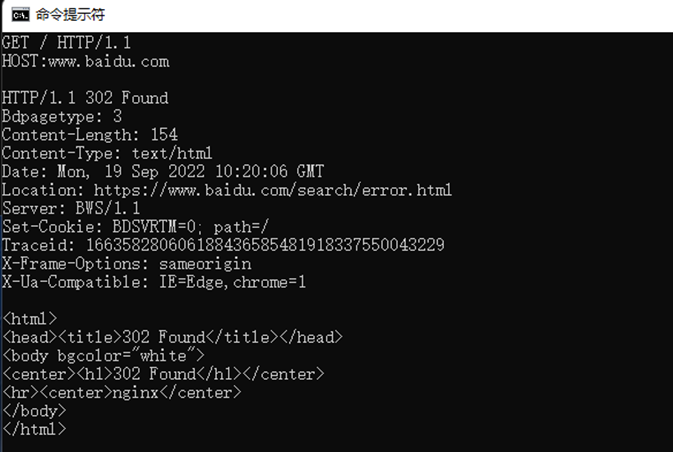The width and height of the screenshot is (673, 452).
Task: Click the X-Frame-Options: sameorigin line
Action: 126,263
